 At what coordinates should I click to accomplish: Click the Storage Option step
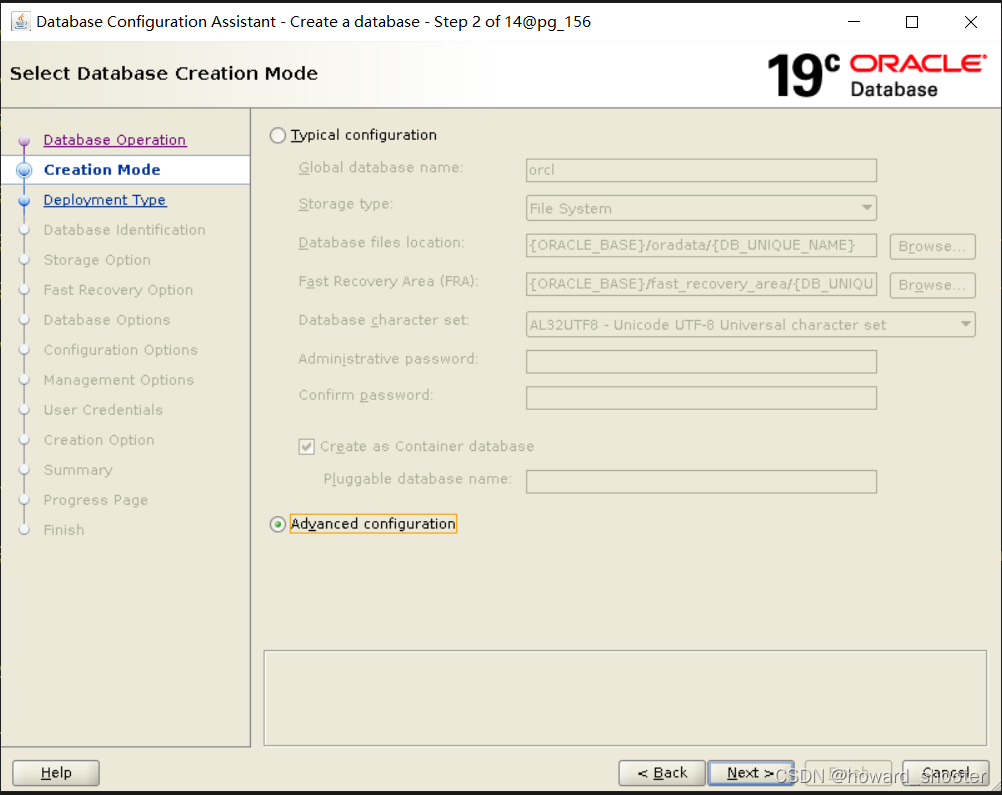coord(97,260)
